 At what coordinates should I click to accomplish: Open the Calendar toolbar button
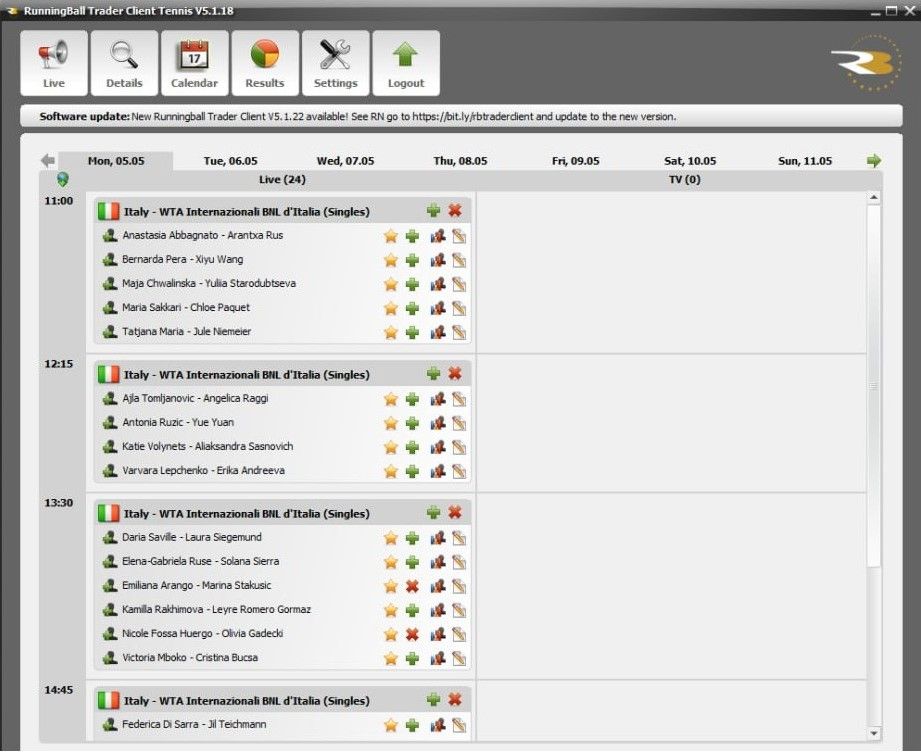[x=194, y=63]
